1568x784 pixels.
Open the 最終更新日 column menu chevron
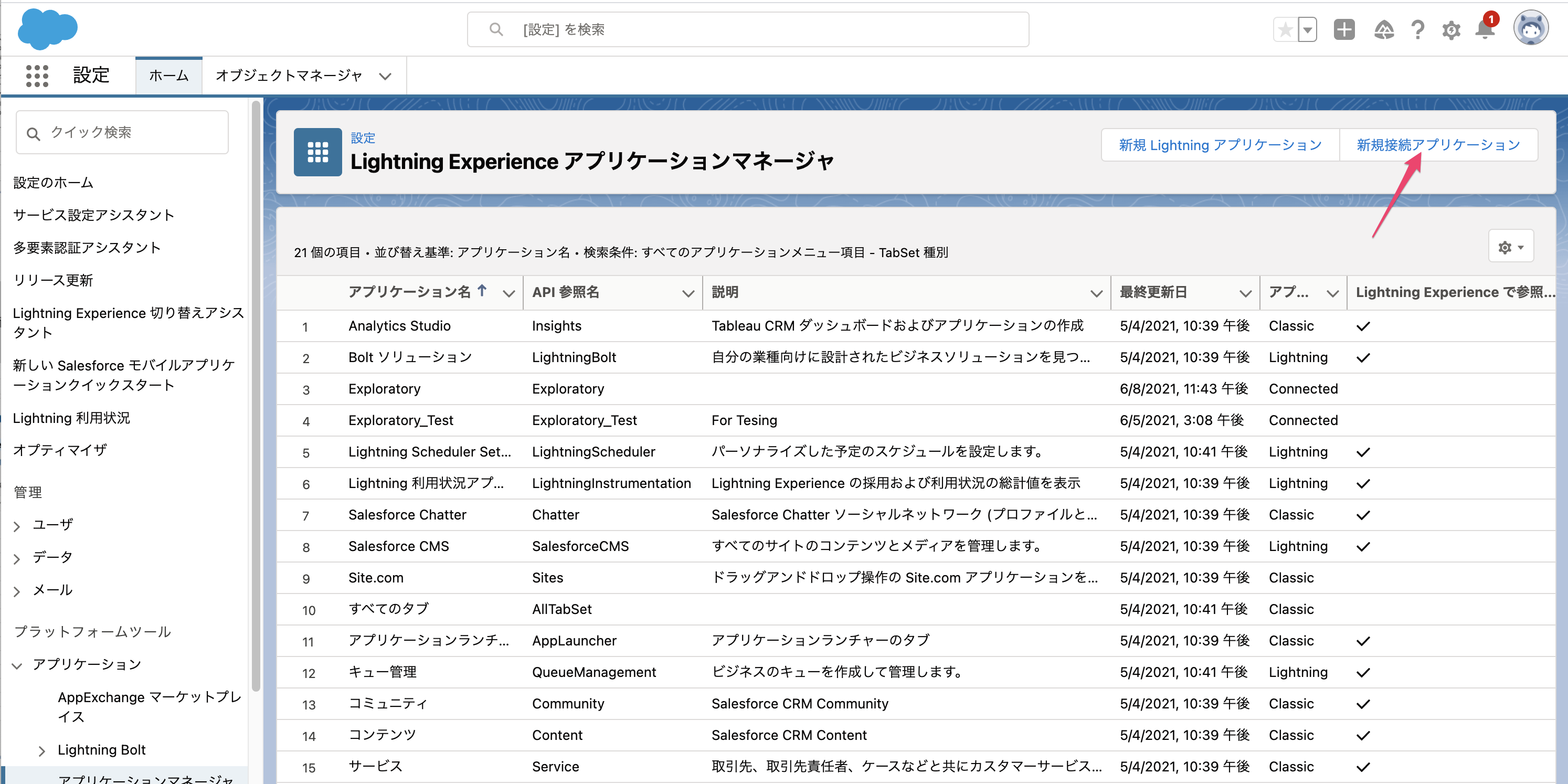pyautogui.click(x=1245, y=293)
